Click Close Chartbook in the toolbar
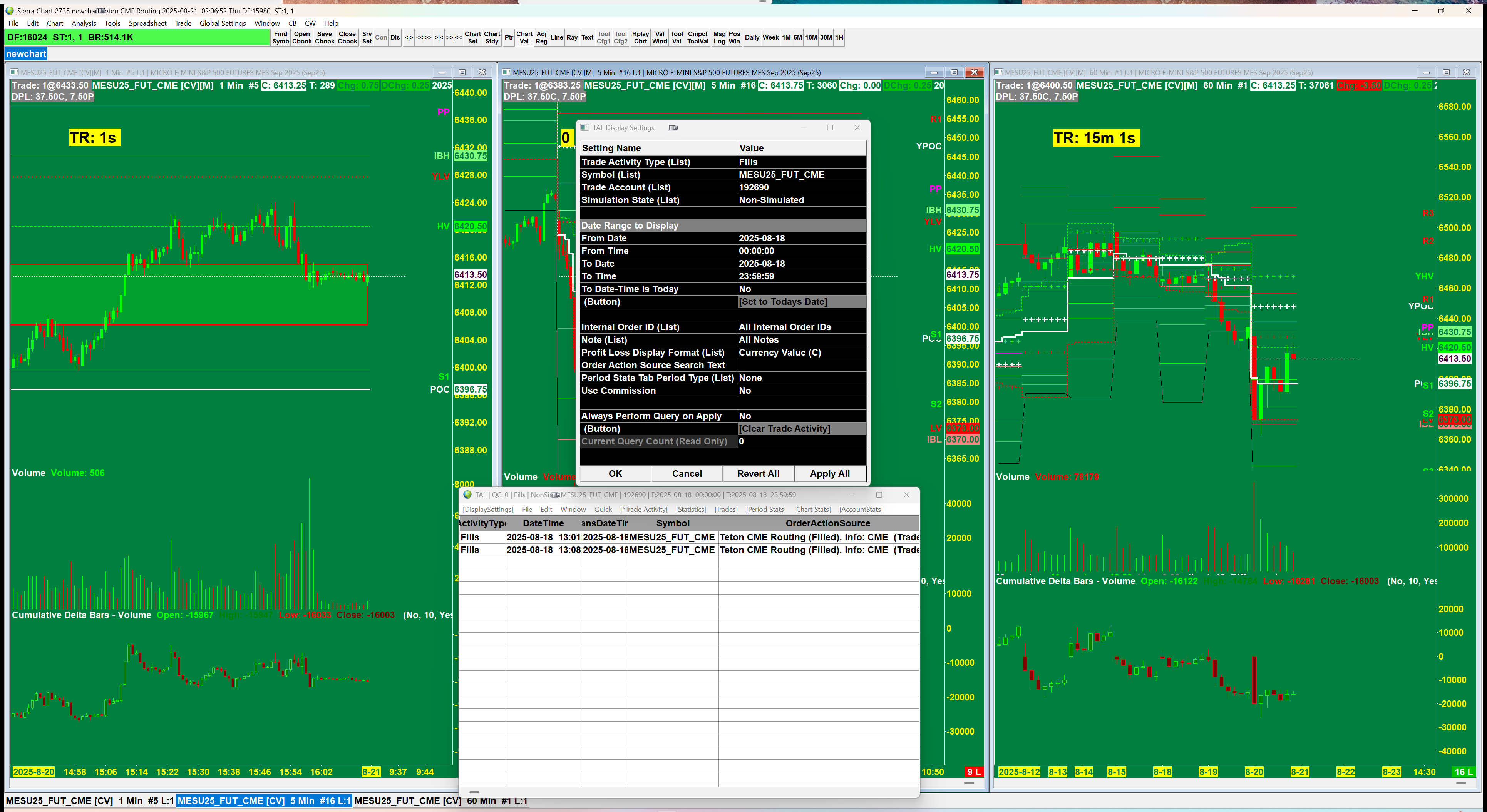Viewport: 1487px width, 812px height. (348, 37)
